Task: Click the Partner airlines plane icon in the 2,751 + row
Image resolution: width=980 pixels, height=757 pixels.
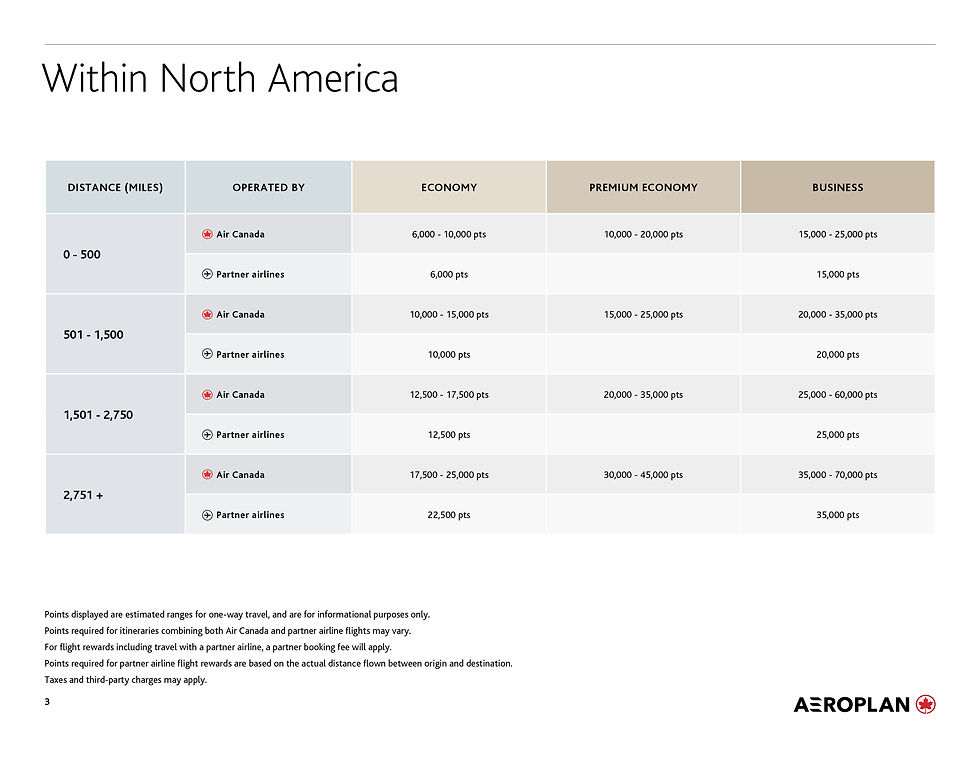Action: pos(207,515)
